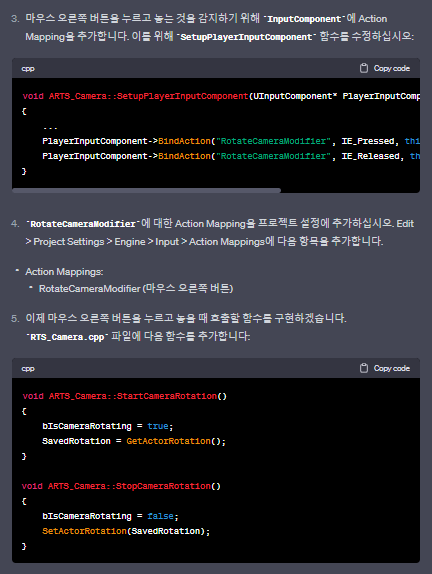Click the inline code 'RotateCameraModifier' in step 4
This screenshot has height=574, width=432.
(x=83, y=224)
